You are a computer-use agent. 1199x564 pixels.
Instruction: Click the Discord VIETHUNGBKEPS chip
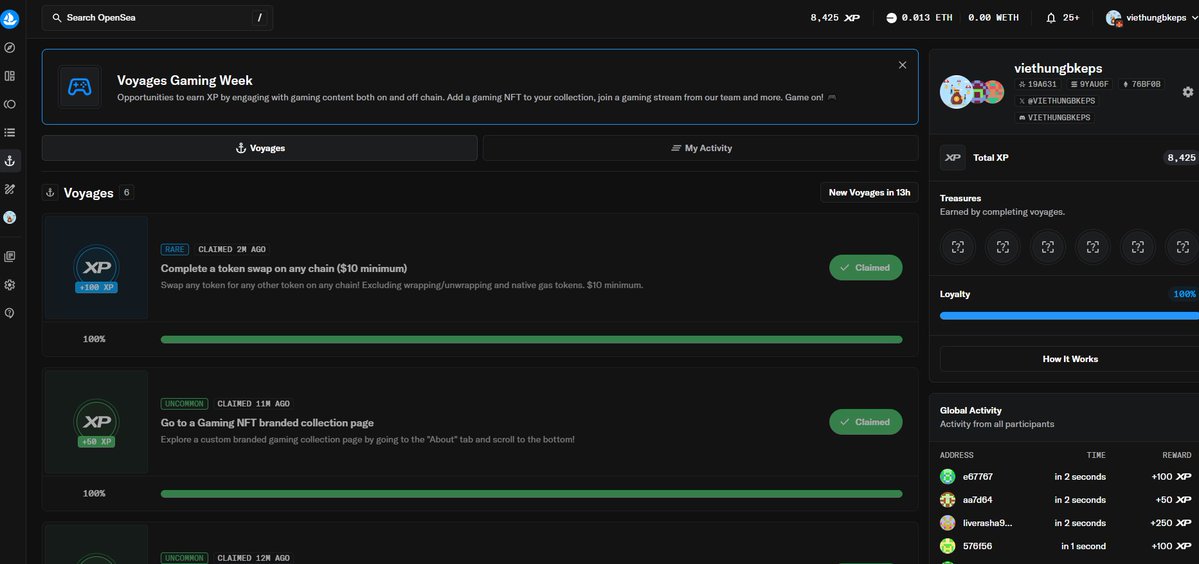pyautogui.click(x=1054, y=118)
